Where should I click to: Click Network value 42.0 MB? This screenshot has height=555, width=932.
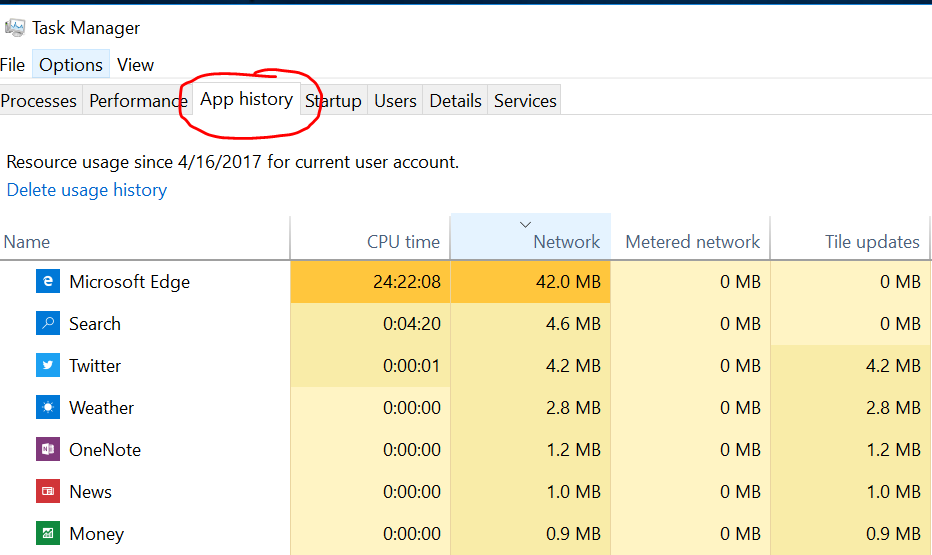(568, 281)
